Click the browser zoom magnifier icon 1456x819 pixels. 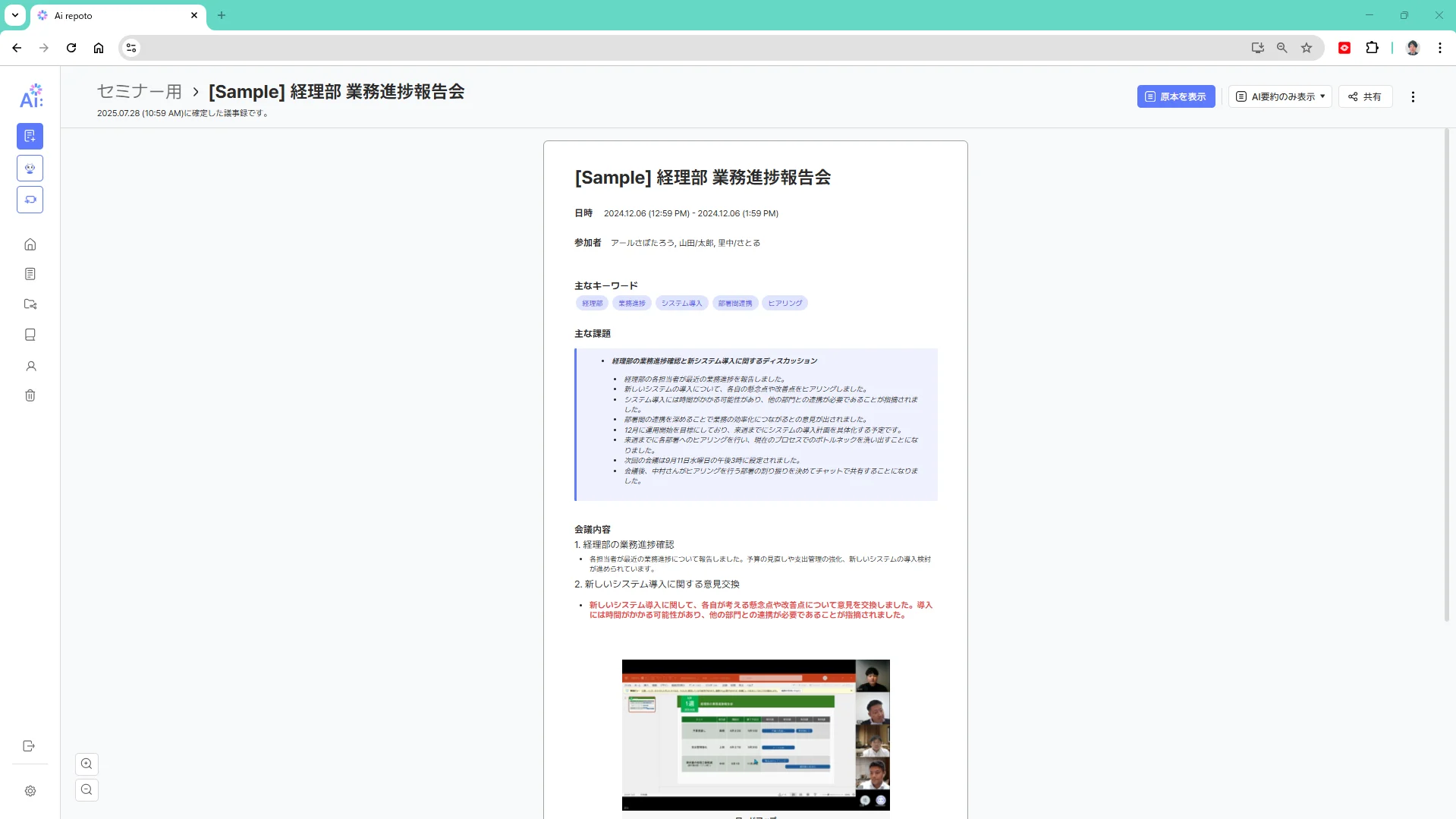(1282, 48)
